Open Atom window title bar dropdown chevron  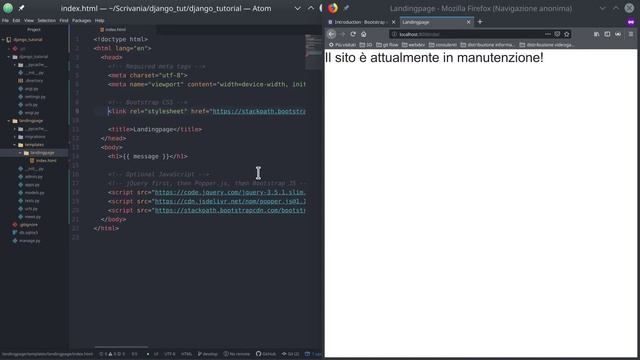tap(298, 8)
